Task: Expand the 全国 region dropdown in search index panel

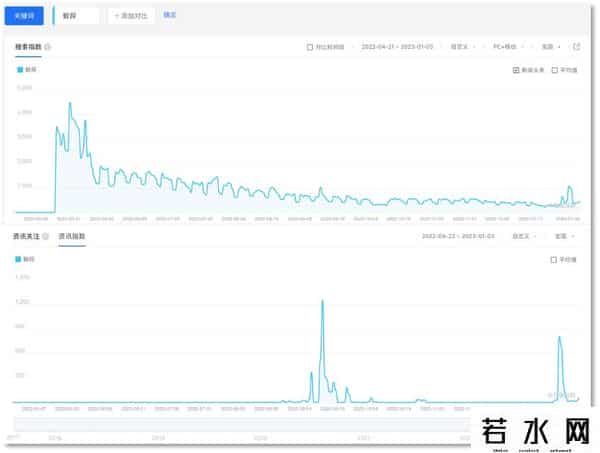Action: 550,47
